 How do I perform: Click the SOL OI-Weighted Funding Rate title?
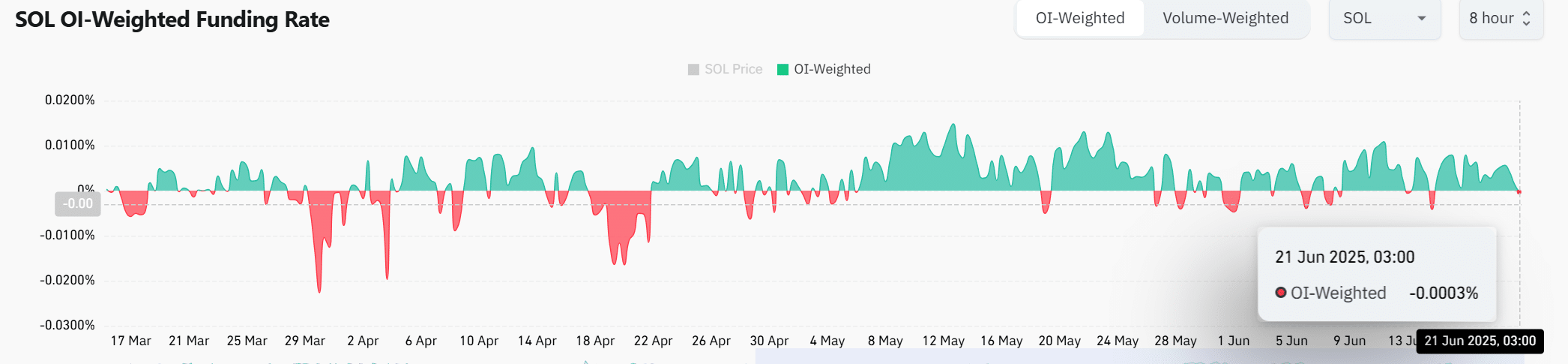tap(172, 20)
